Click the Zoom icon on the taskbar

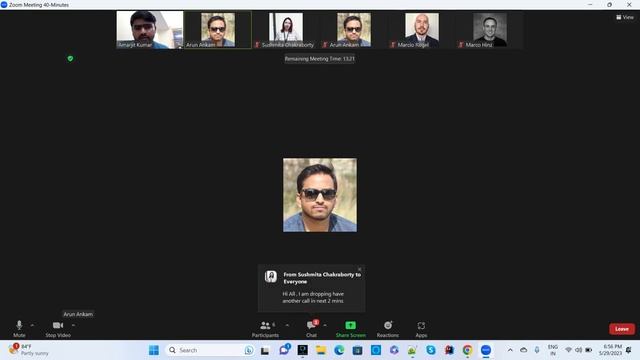(486, 350)
